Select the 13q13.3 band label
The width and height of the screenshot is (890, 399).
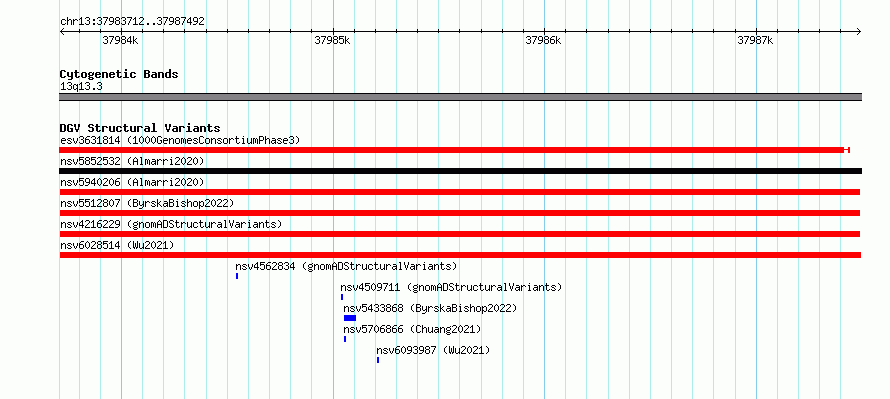coord(81,86)
